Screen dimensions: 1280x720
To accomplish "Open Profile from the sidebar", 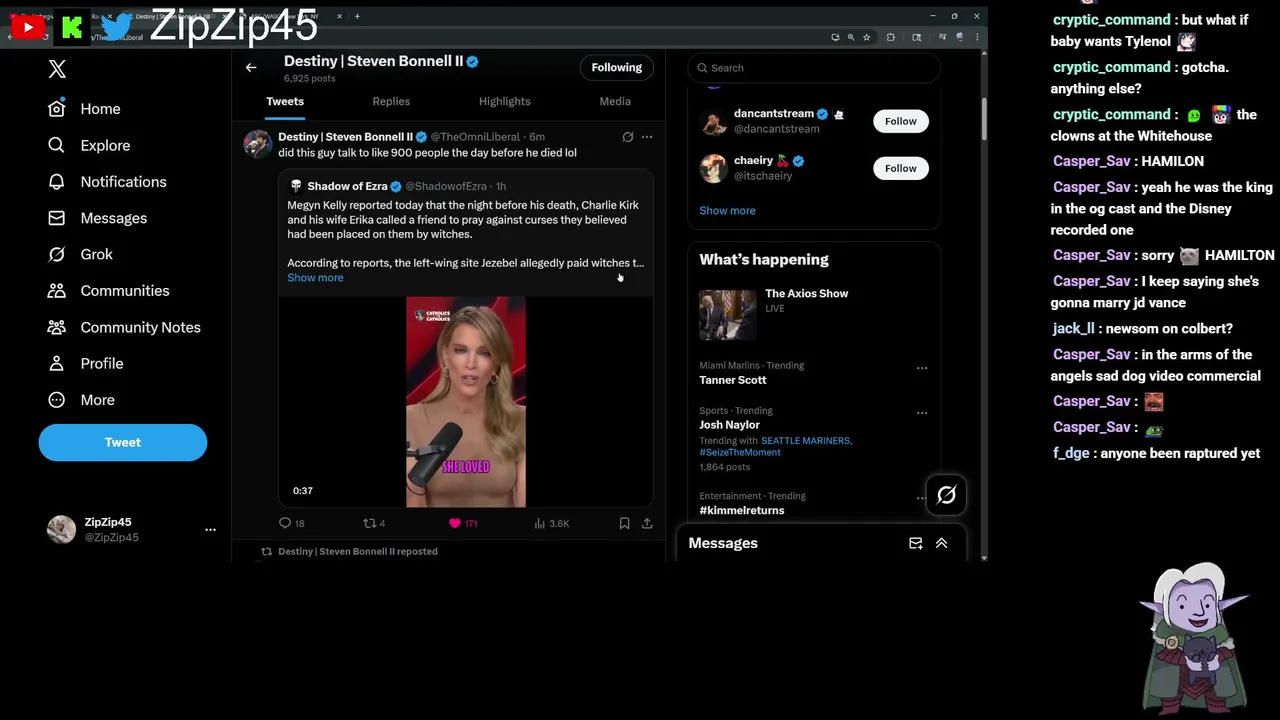I will (x=86, y=363).
